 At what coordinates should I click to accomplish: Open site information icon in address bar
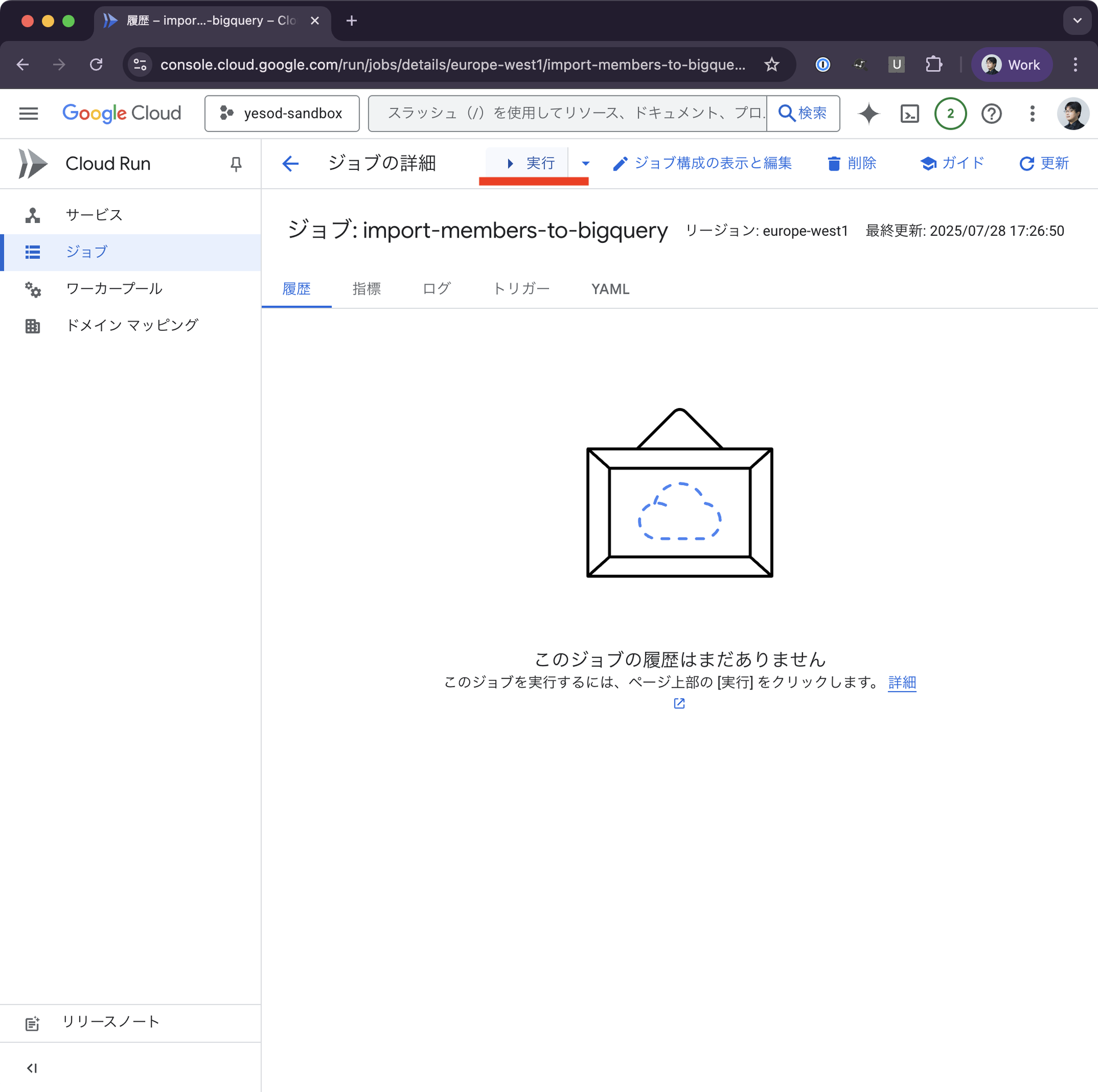tap(140, 65)
